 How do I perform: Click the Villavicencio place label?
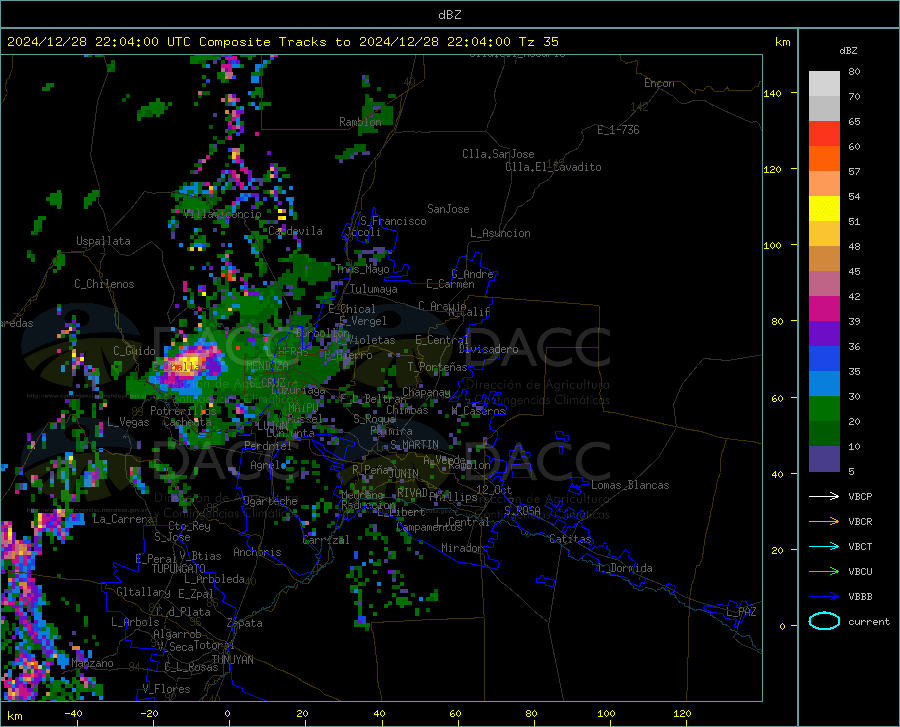pyautogui.click(x=223, y=214)
